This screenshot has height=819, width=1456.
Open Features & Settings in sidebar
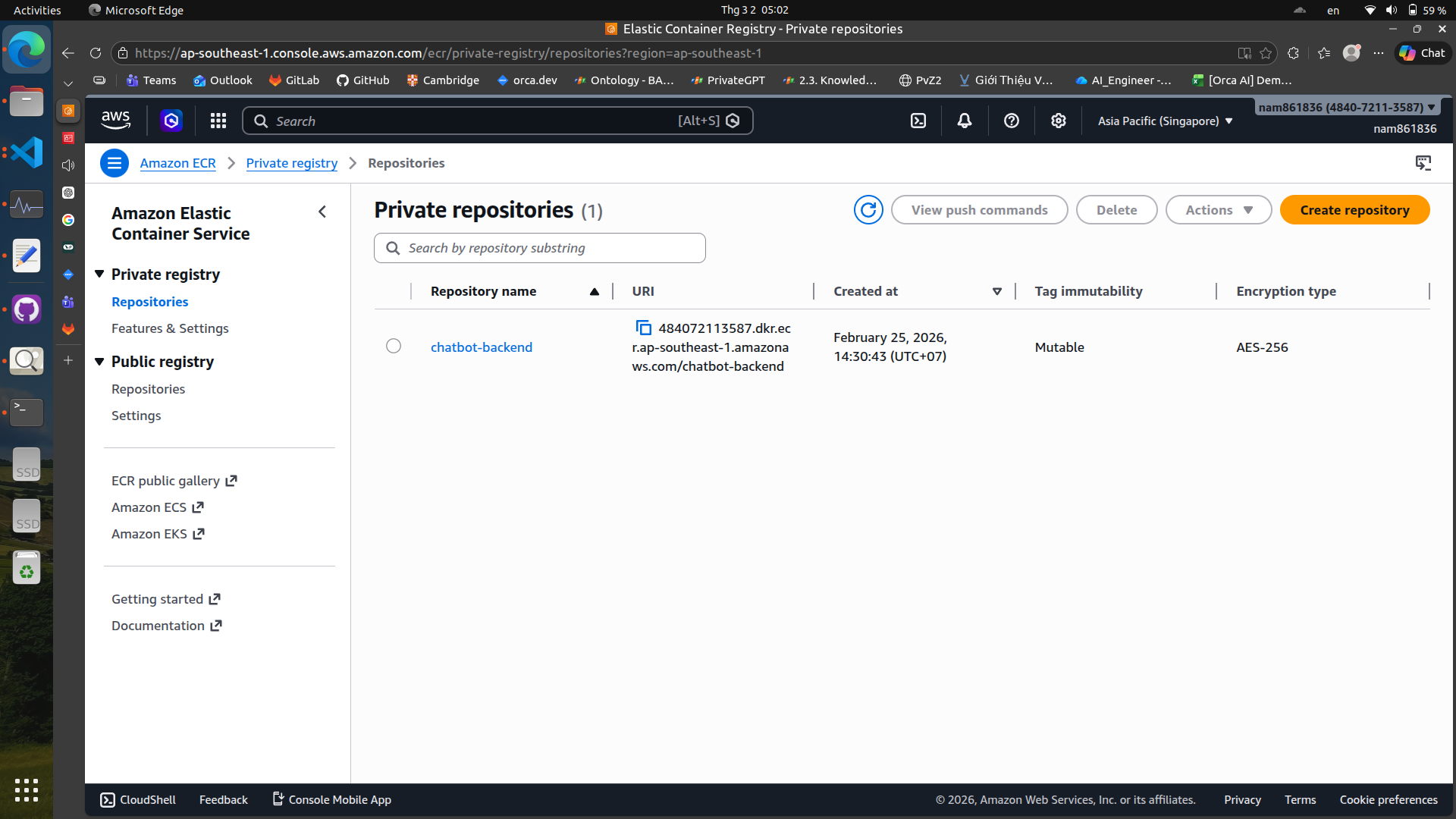point(170,328)
